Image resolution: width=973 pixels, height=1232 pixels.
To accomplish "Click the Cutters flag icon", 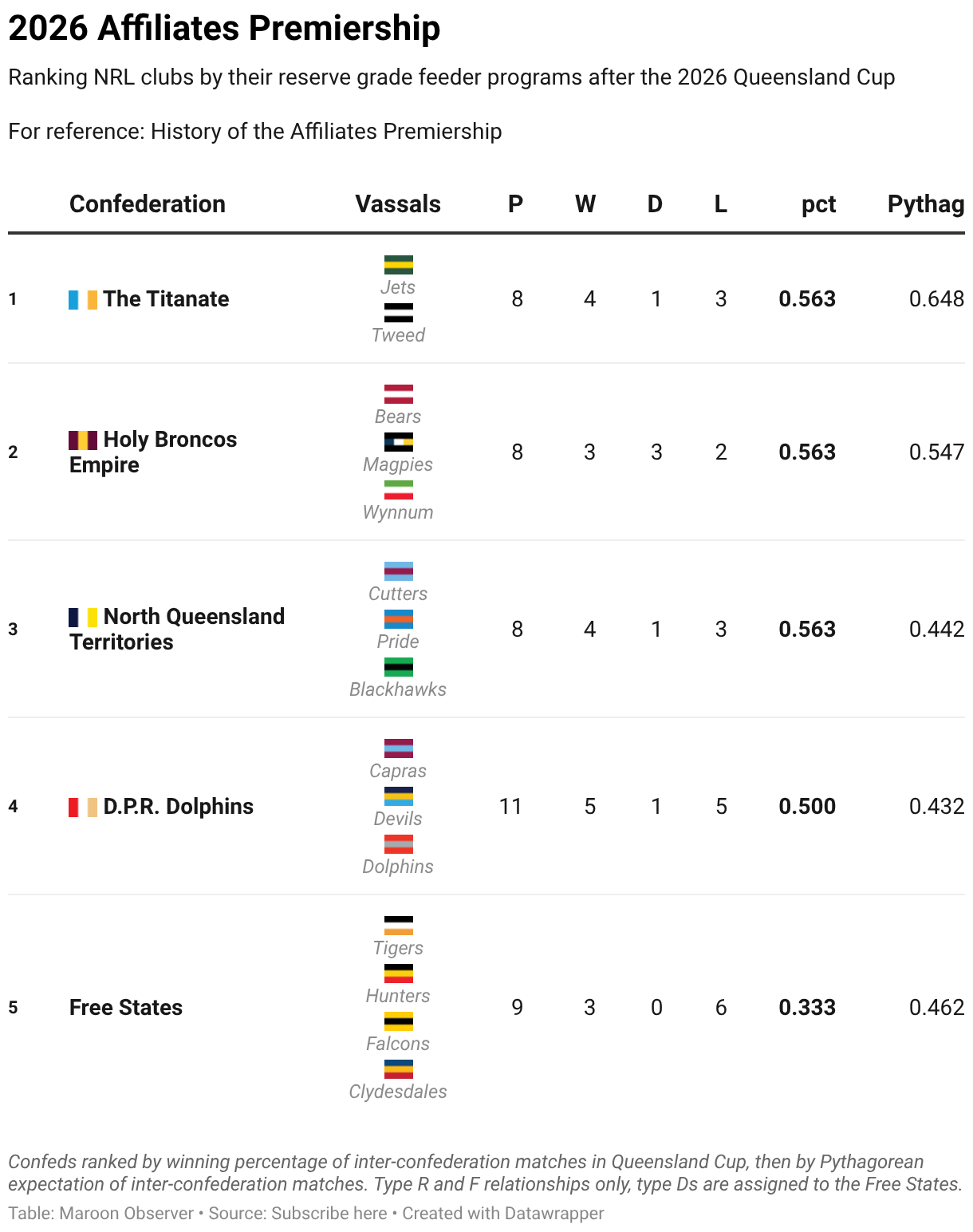I will coord(398,571).
